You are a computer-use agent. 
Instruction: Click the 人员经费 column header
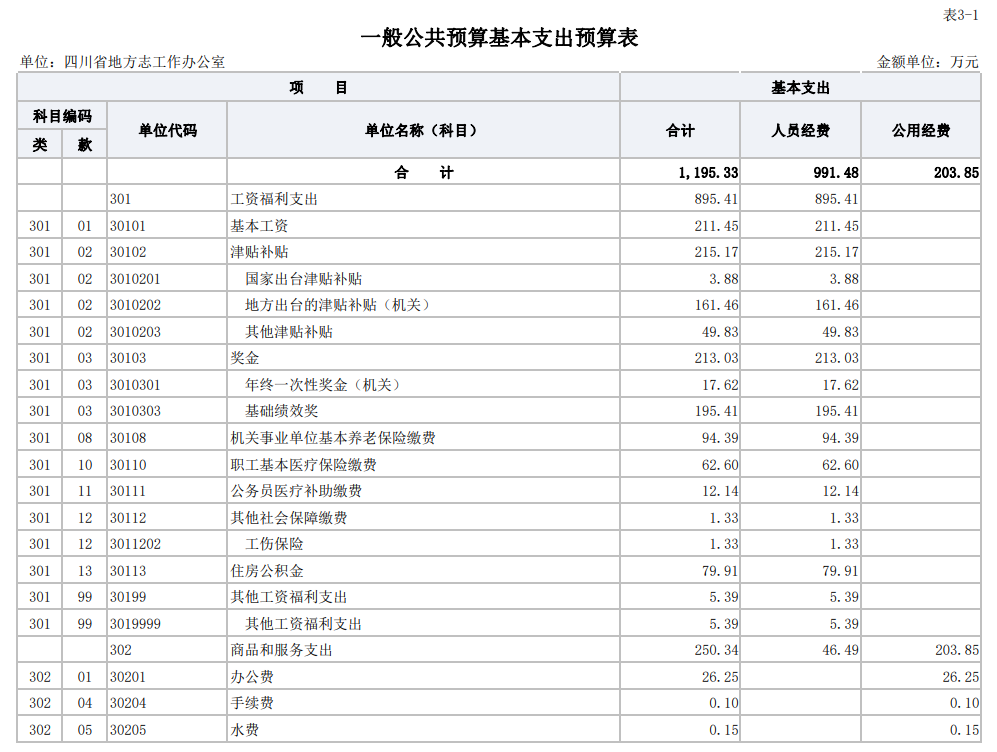point(800,131)
